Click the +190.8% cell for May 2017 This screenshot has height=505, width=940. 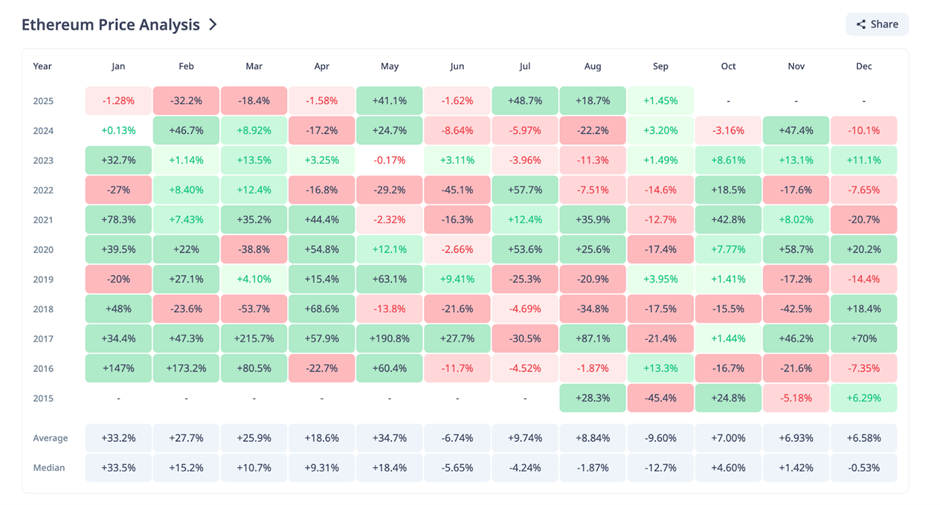coord(390,339)
